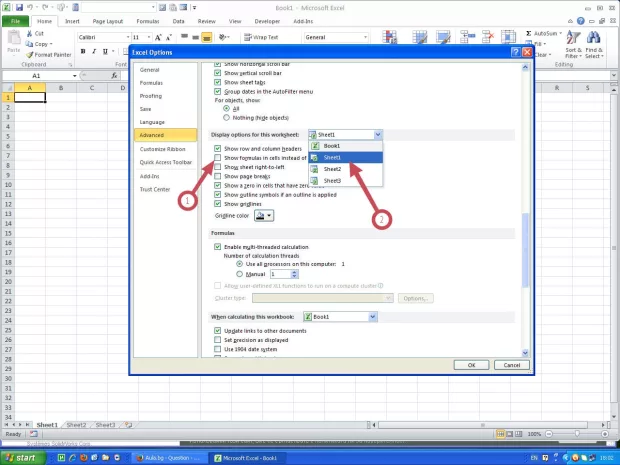Open the Page Layout ribbon tab

110,20
